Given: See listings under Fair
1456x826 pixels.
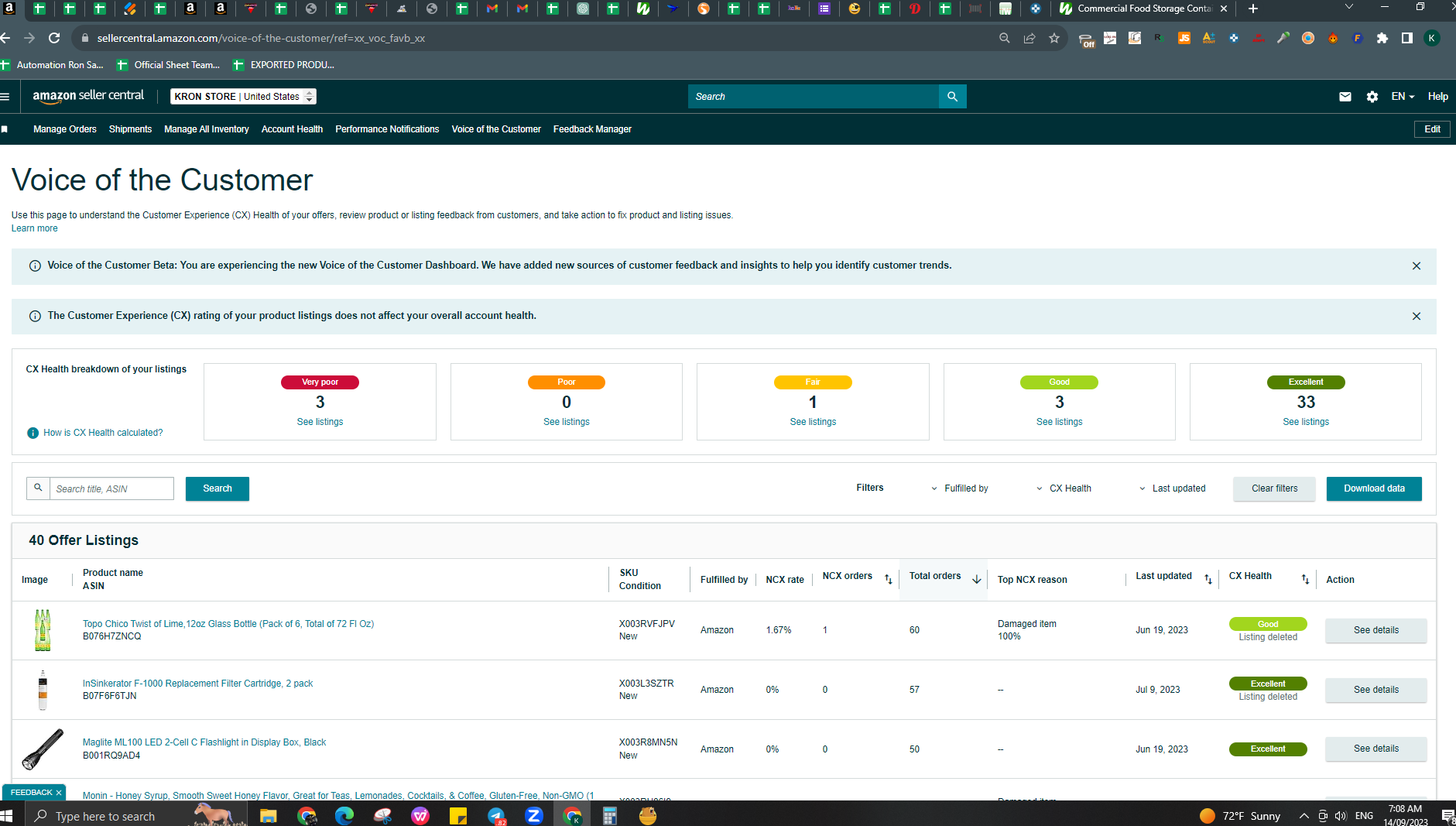Looking at the screenshot, I should point(813,422).
